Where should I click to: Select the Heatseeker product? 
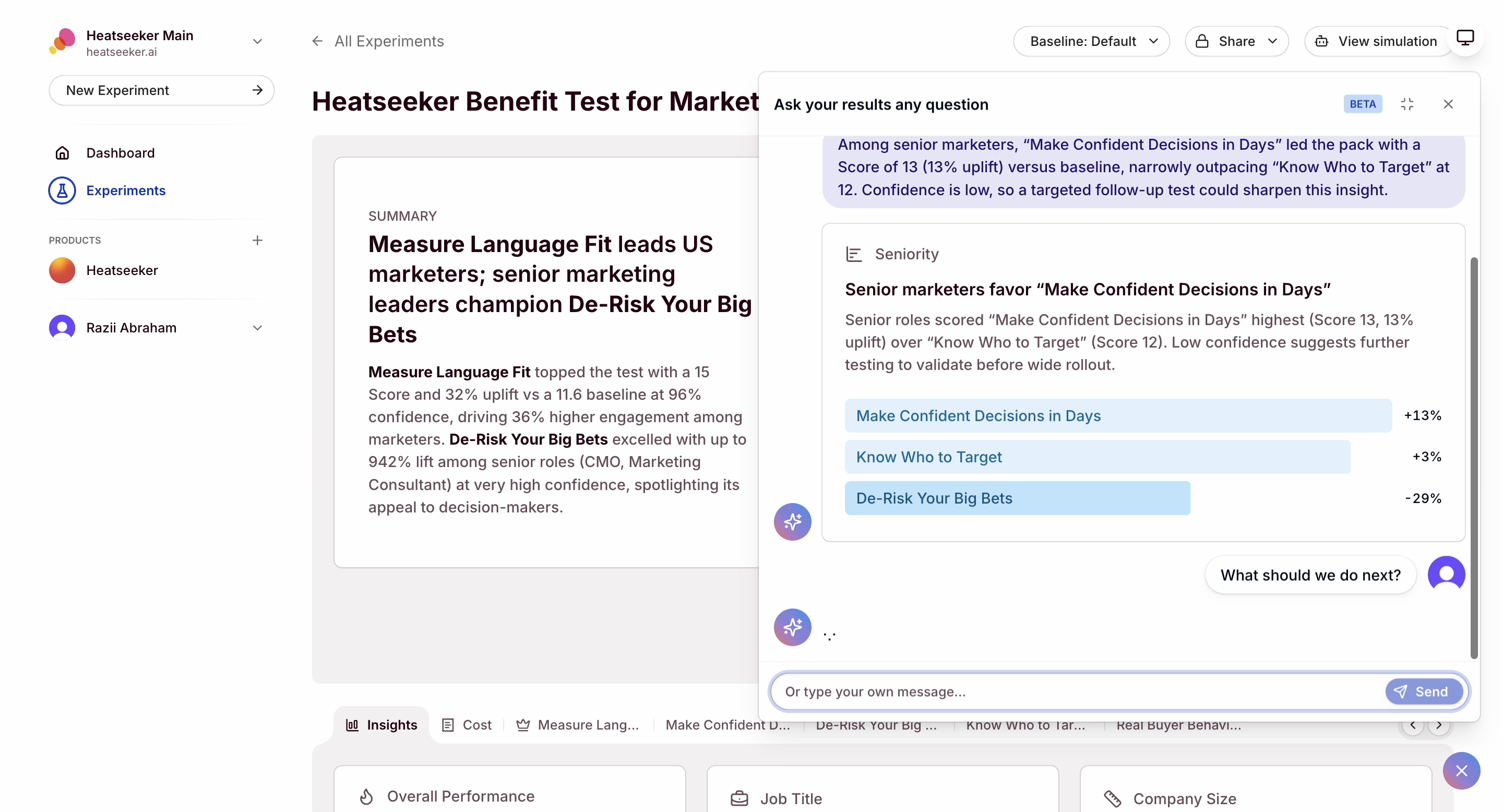[x=122, y=270]
